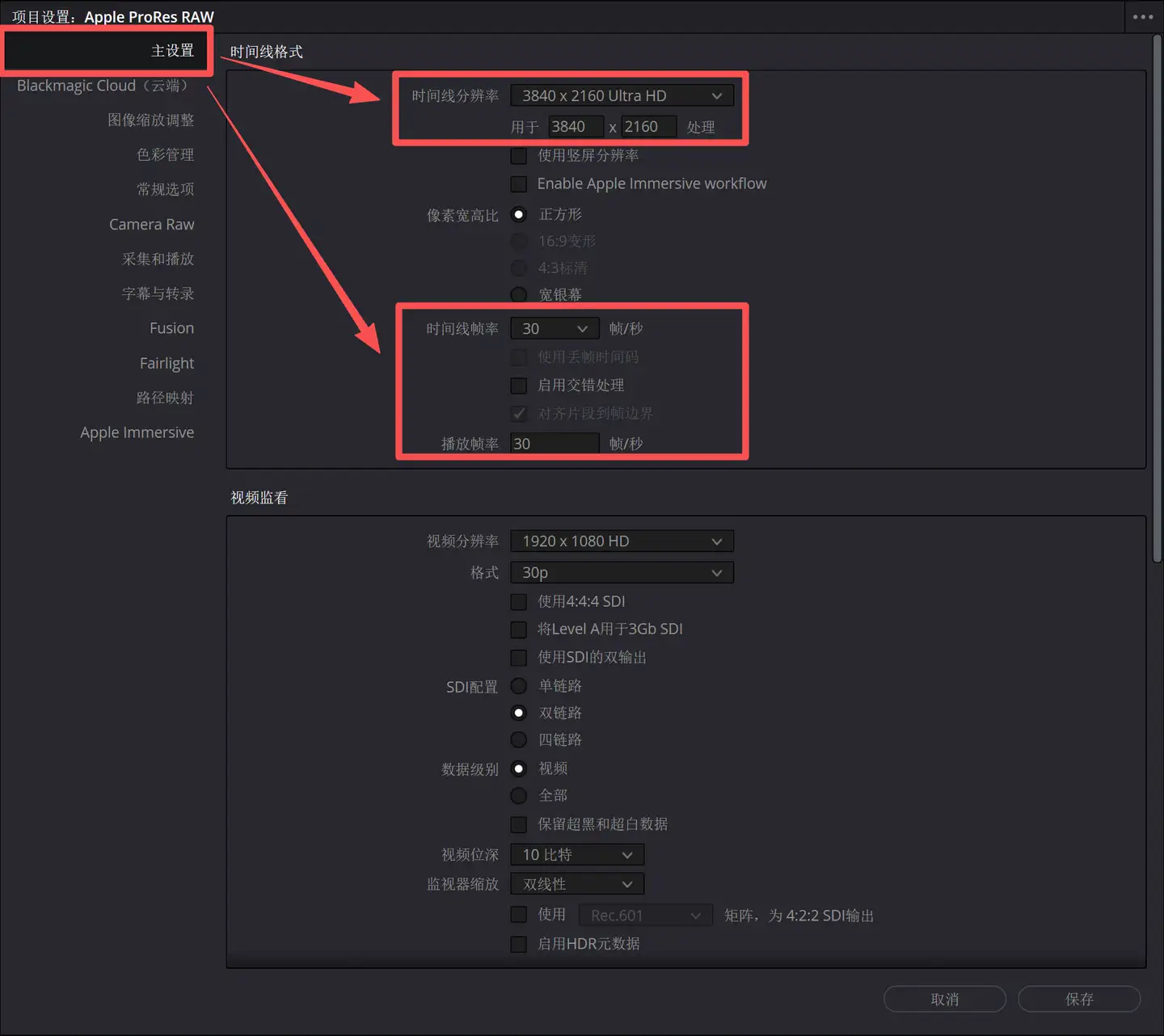The image size is (1164, 1036).
Task: Open 视频位深 dropdown showing 10 比特
Action: tap(577, 855)
